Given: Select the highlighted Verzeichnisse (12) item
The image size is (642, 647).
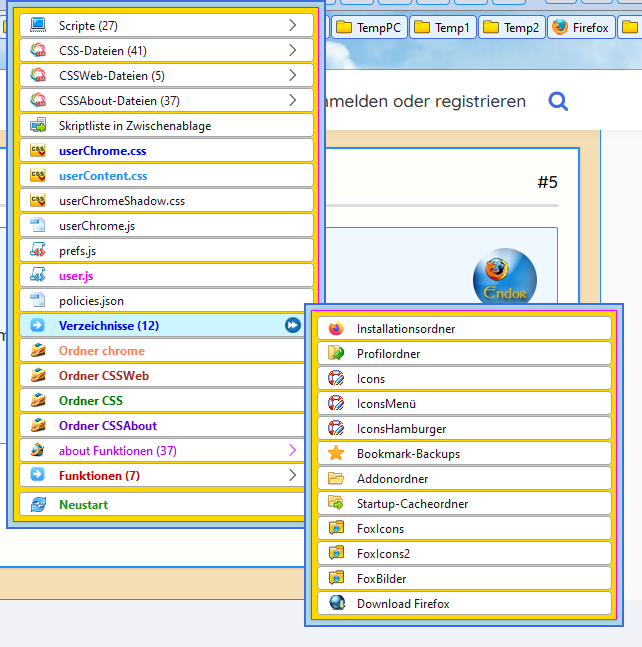Looking at the screenshot, I should point(162,326).
